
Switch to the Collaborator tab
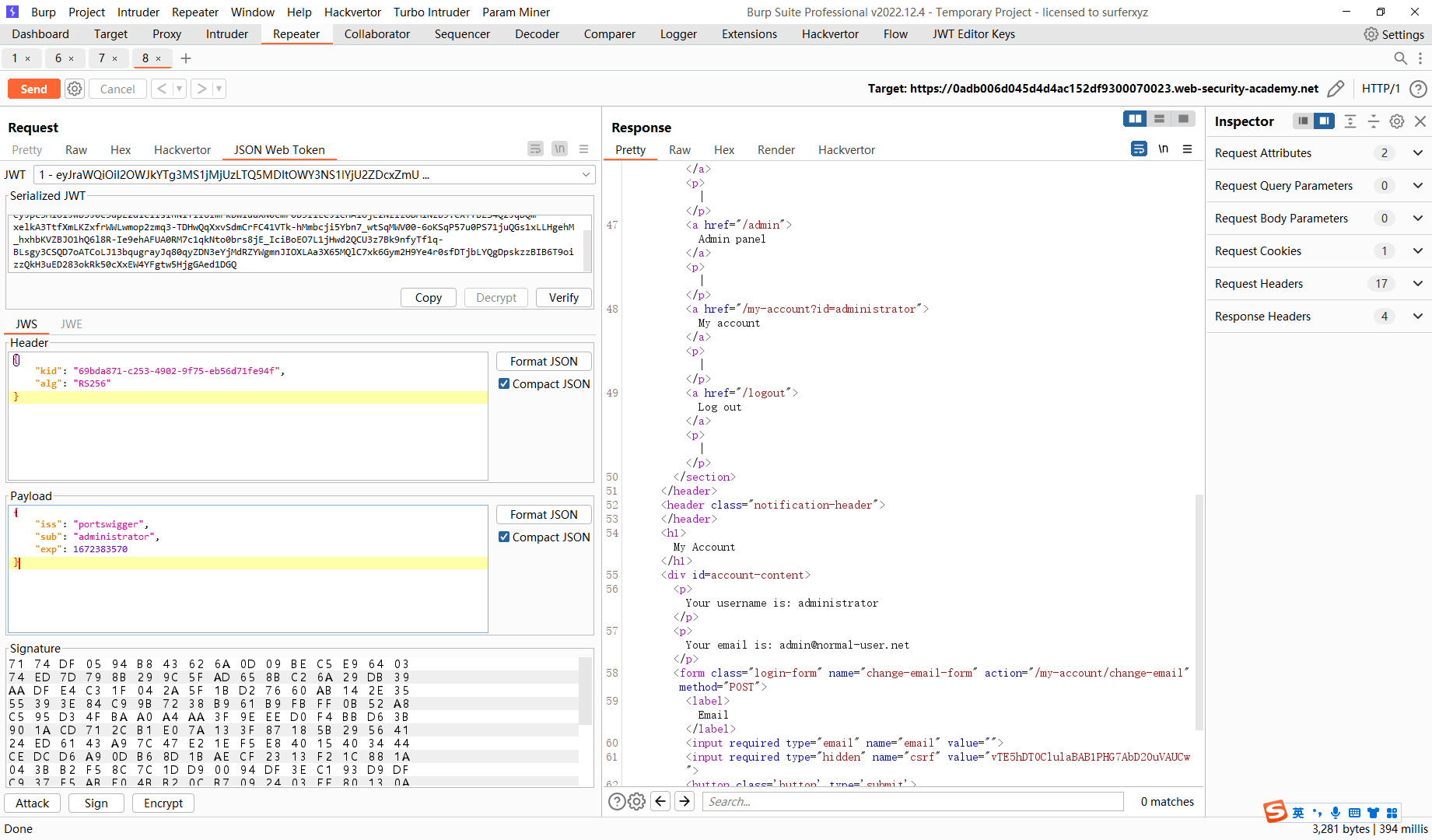376,34
